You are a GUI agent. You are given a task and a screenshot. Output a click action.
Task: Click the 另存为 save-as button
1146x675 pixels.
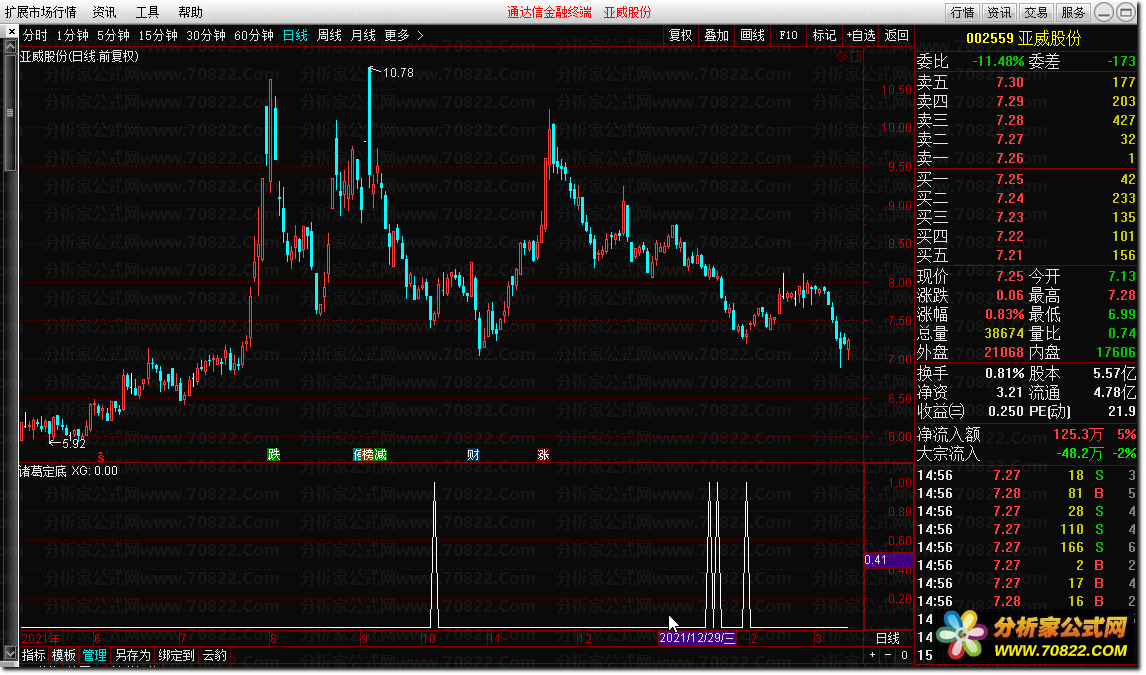click(132, 655)
